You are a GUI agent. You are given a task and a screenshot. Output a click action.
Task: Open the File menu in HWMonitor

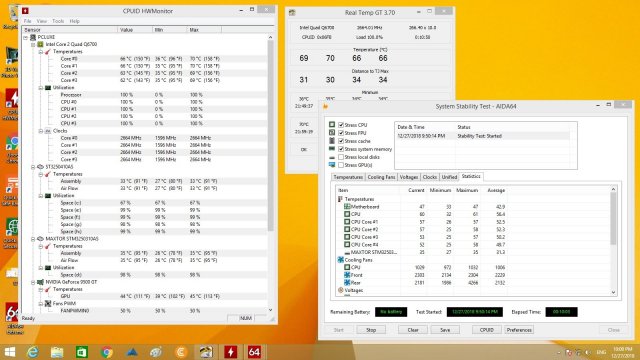tap(27, 21)
